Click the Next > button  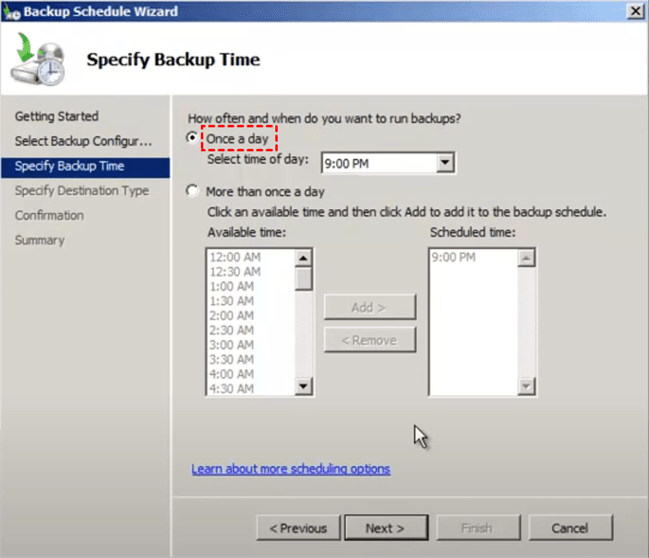click(x=386, y=528)
